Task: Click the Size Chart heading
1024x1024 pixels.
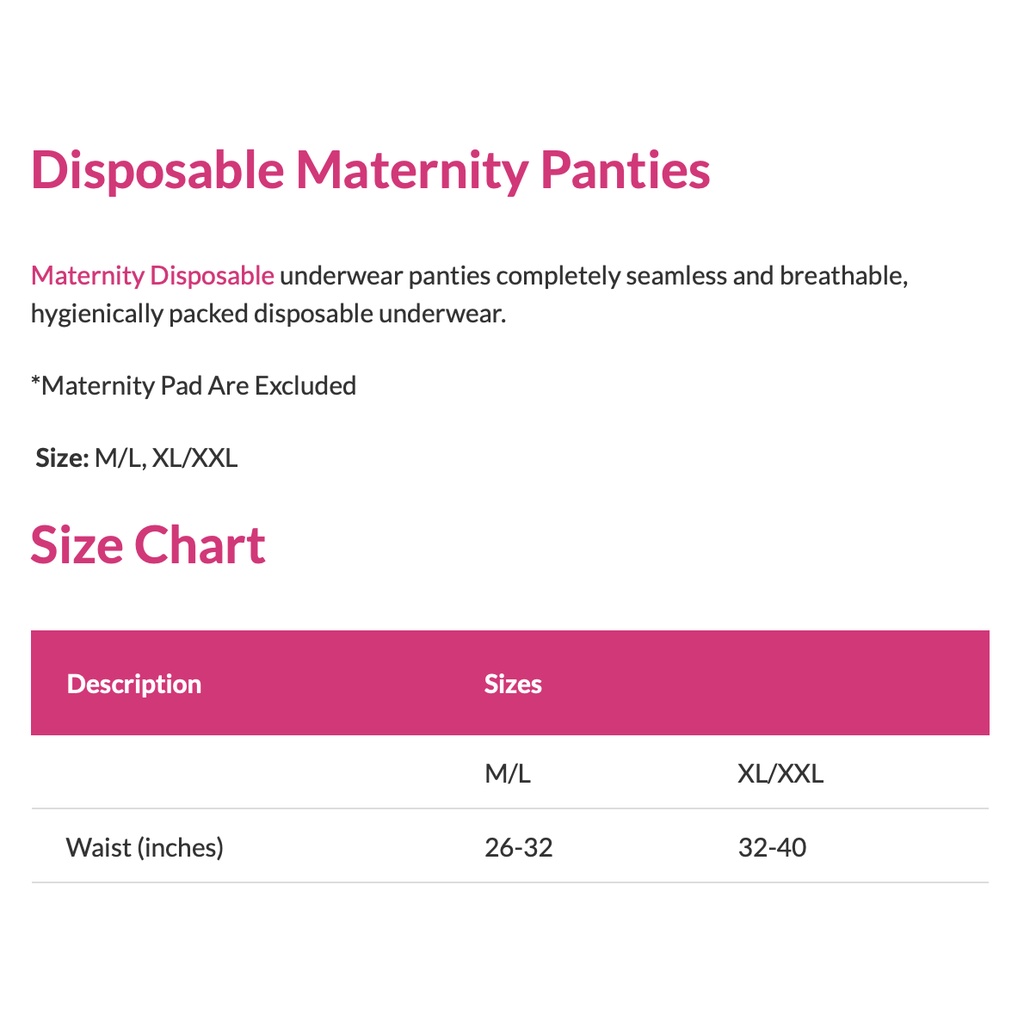Action: click(148, 546)
